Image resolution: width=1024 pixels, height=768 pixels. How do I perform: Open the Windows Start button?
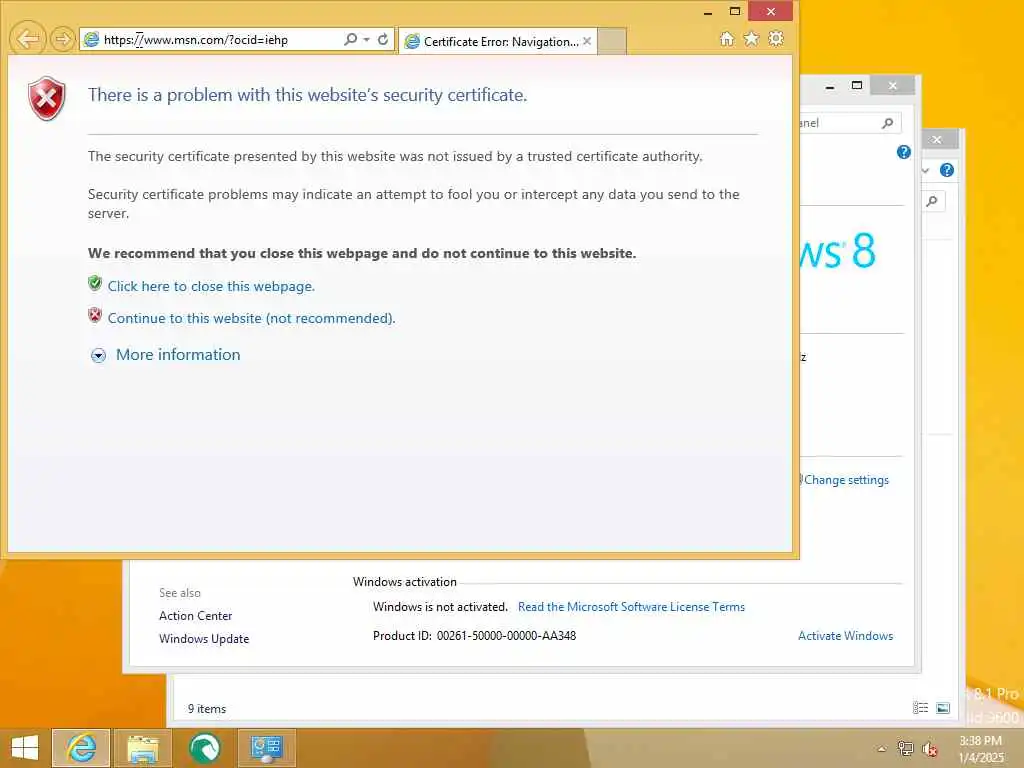(x=25, y=748)
